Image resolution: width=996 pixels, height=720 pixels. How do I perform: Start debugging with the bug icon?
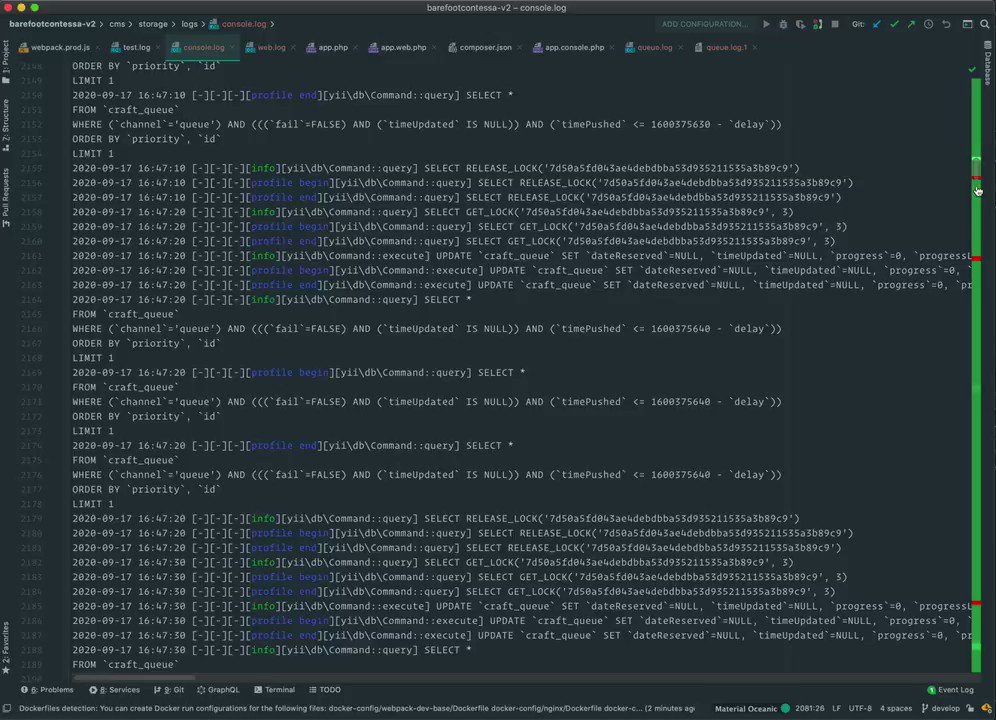click(x=783, y=24)
